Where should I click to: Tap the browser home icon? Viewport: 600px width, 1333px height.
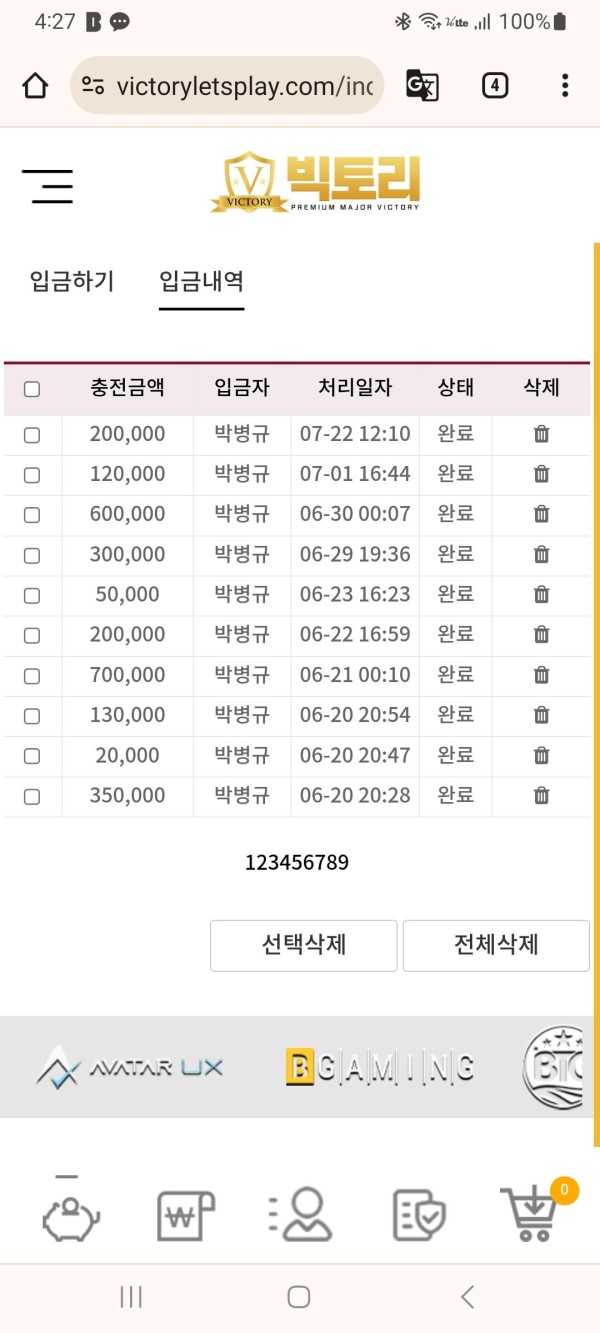(x=35, y=86)
